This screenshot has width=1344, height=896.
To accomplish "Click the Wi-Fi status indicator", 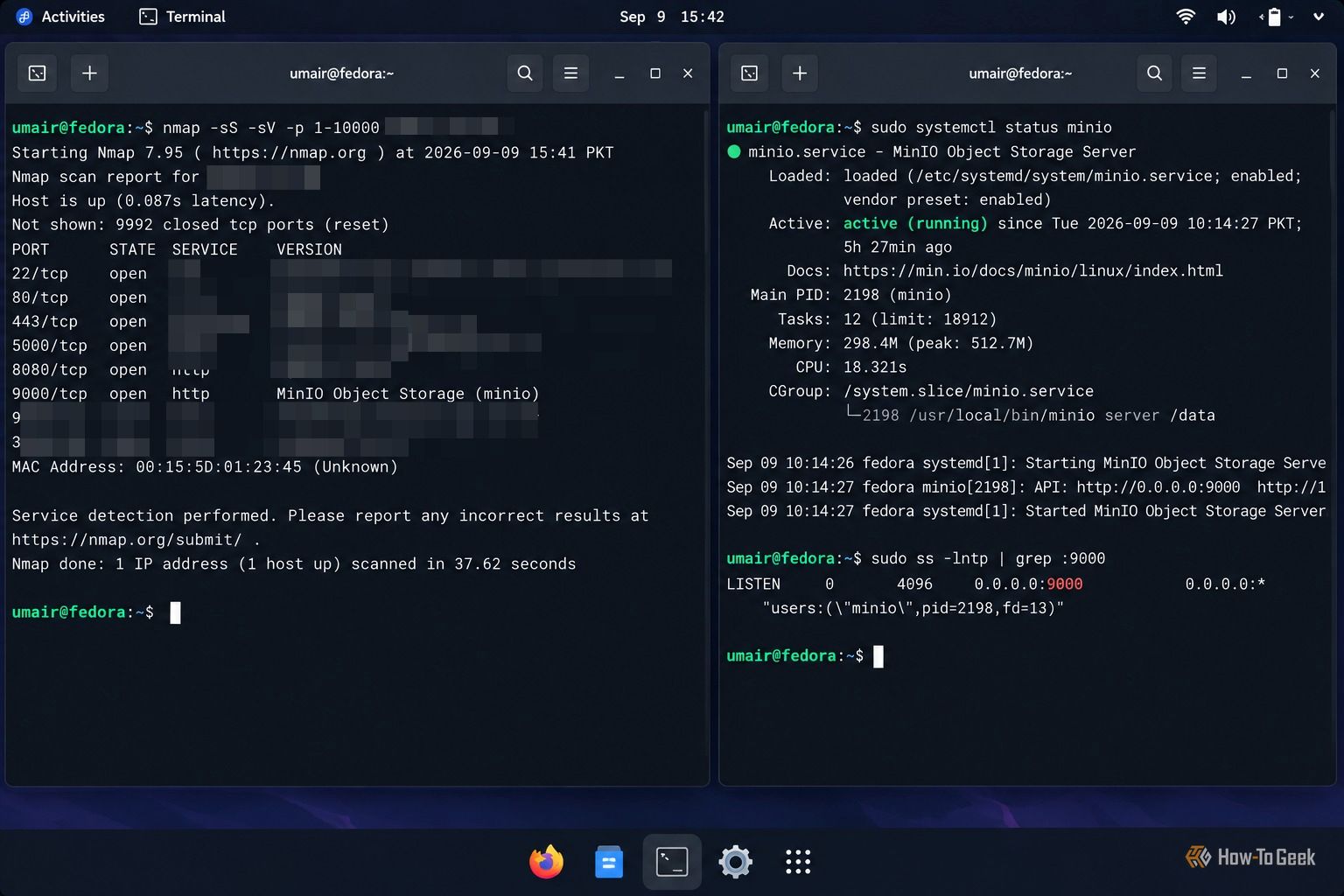I will coord(1186,17).
